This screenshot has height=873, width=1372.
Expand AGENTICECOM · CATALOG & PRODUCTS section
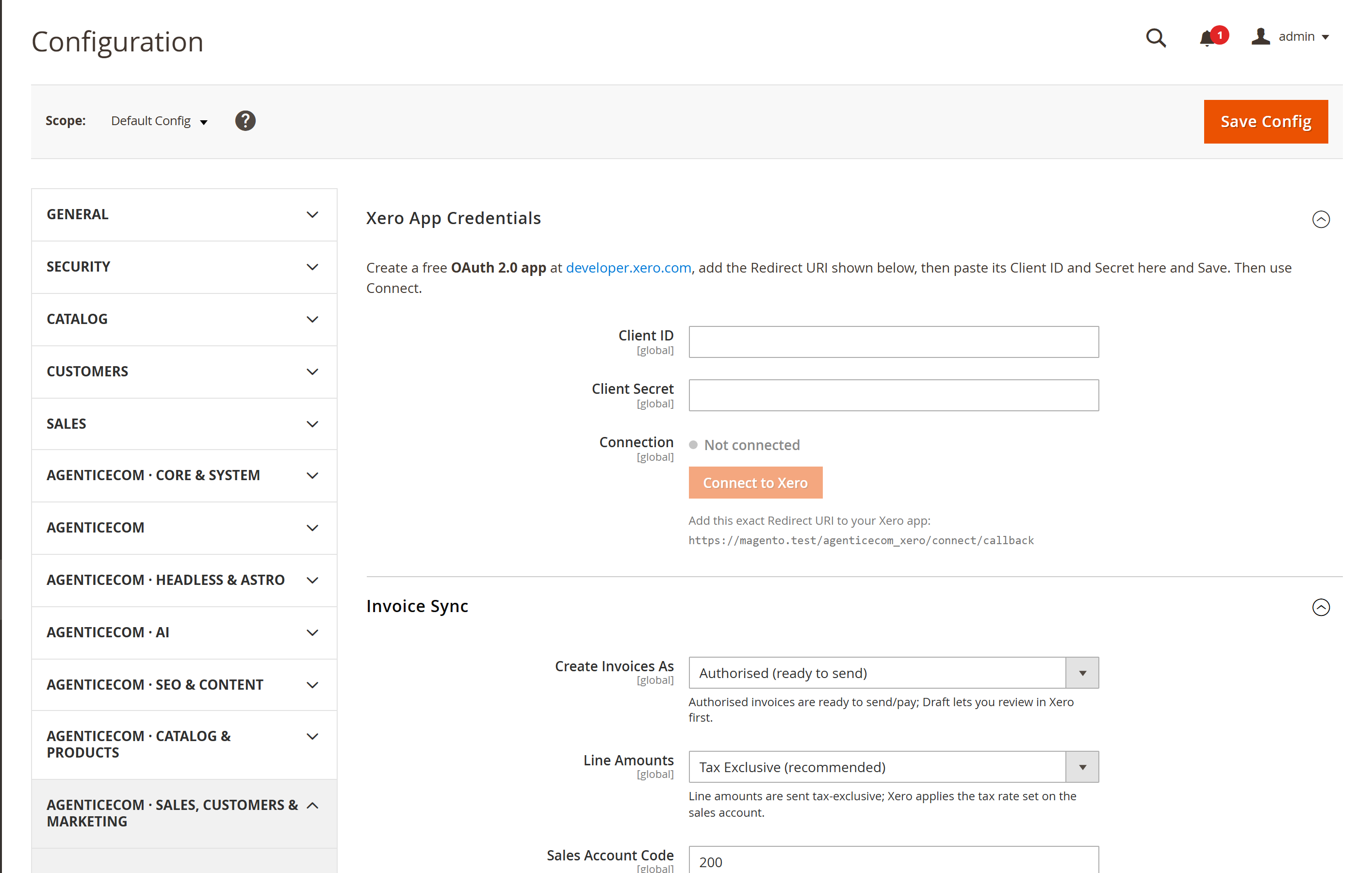pyautogui.click(x=184, y=745)
